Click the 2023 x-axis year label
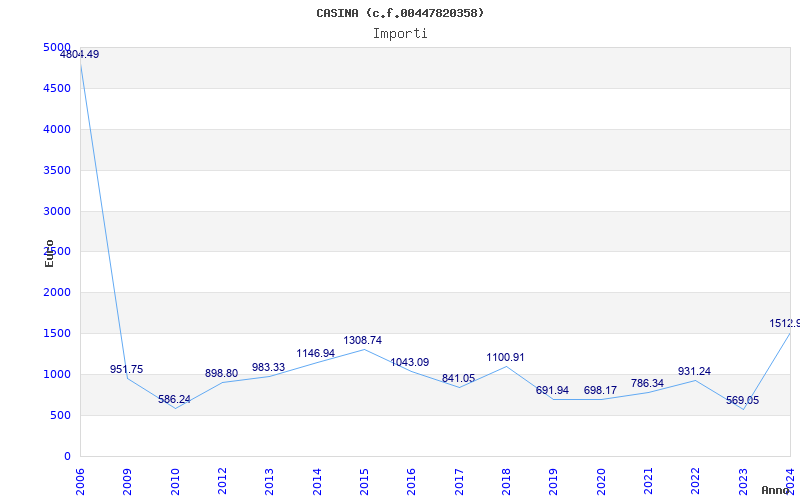 [743, 482]
